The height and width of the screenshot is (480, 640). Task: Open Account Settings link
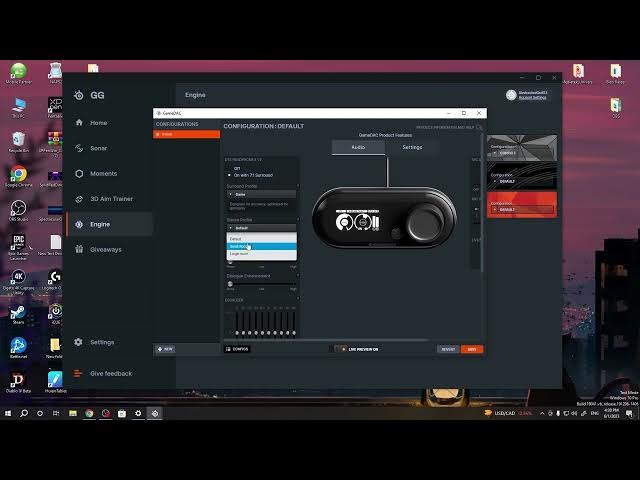point(532,98)
